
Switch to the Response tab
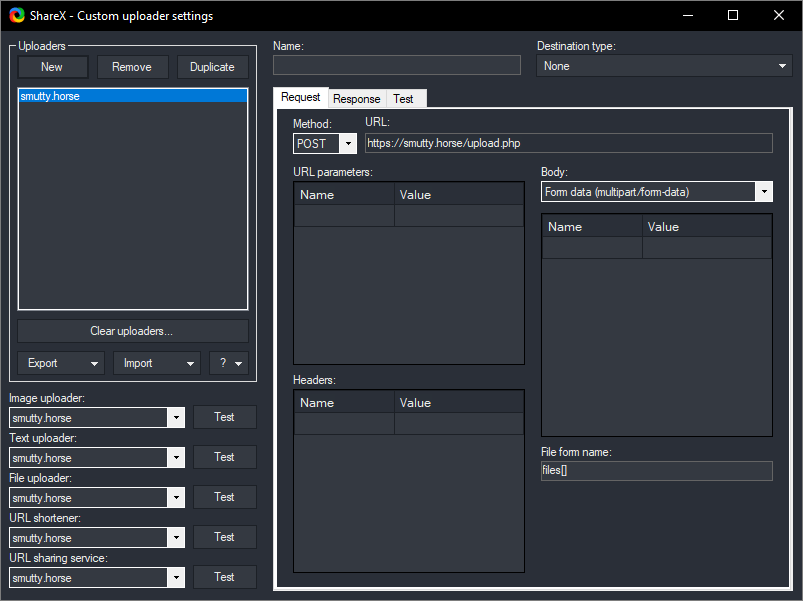click(357, 99)
